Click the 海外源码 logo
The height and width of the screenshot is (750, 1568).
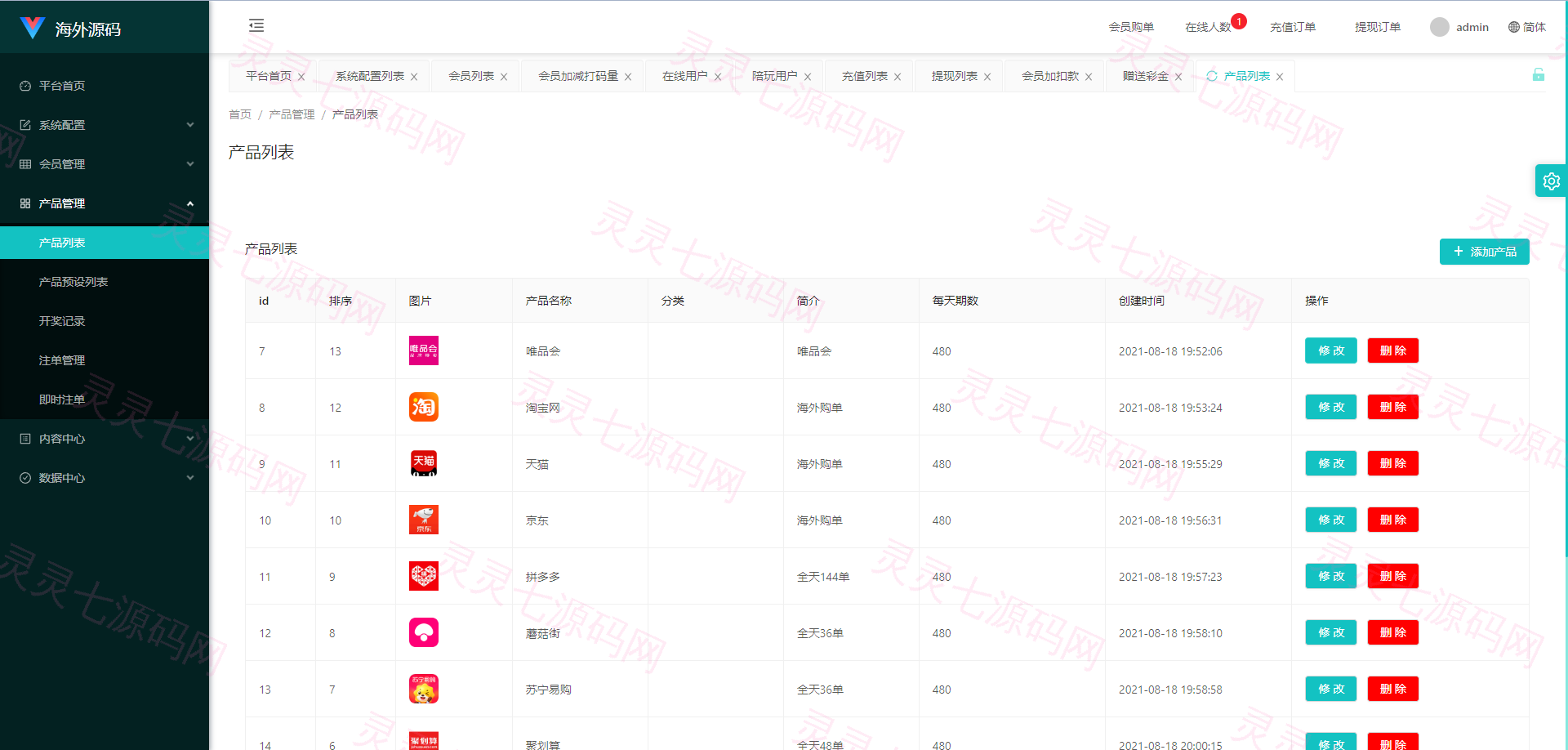(x=70, y=29)
